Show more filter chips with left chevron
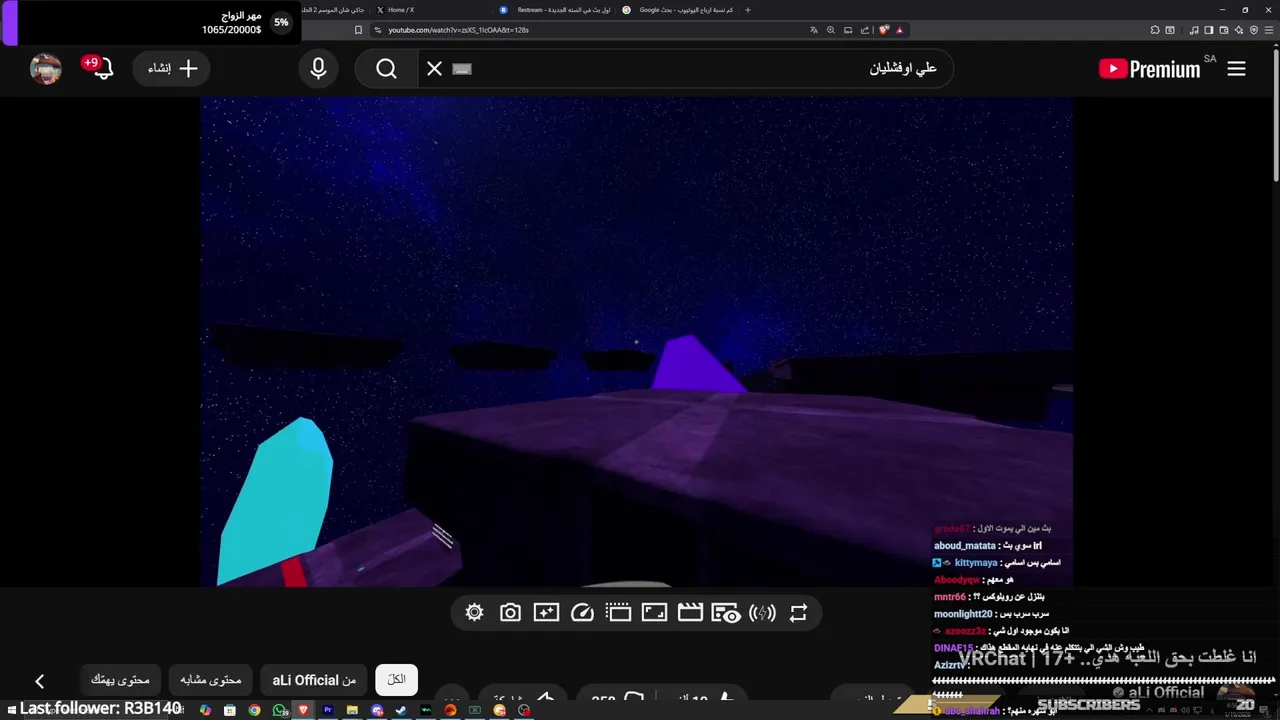The height and width of the screenshot is (720, 1280). point(39,681)
